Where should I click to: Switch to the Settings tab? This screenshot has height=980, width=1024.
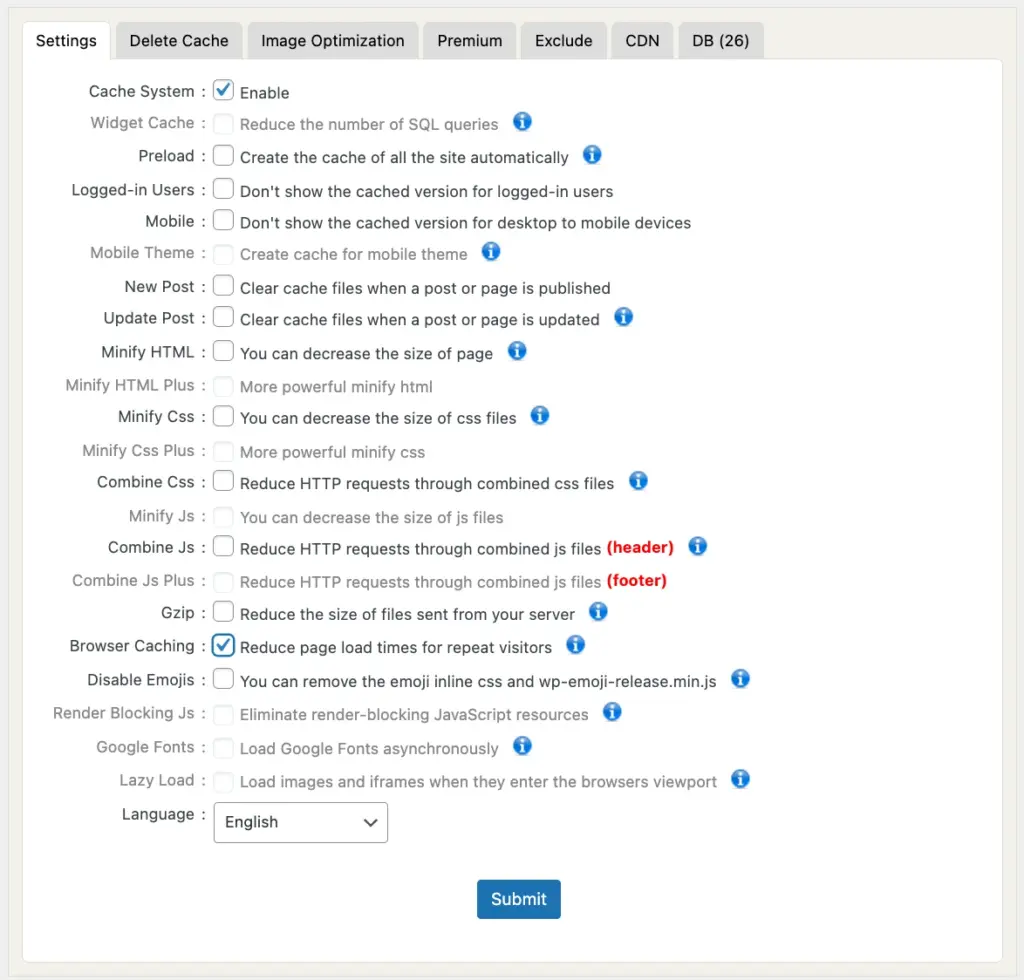pos(66,40)
